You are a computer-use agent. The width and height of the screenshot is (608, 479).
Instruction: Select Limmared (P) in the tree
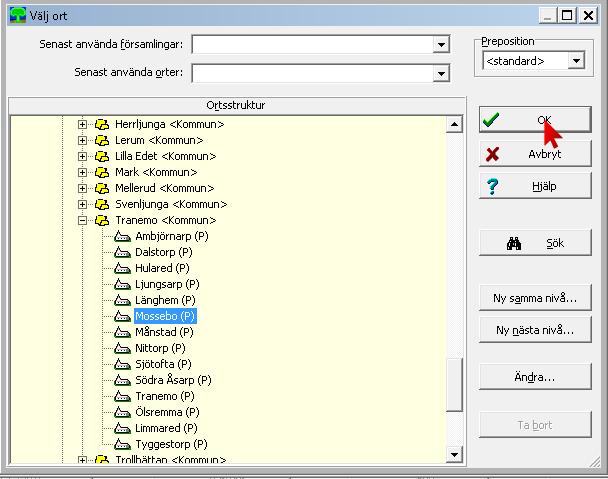(x=166, y=428)
